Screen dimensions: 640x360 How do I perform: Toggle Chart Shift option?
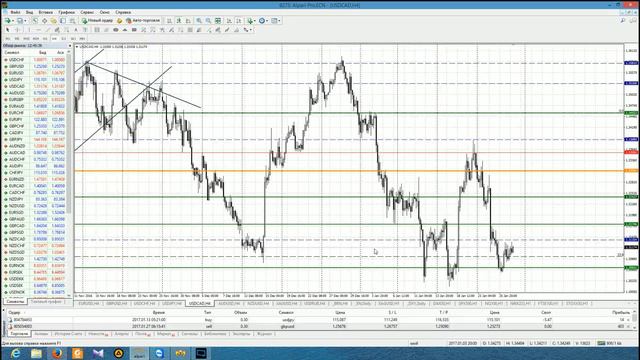click(239, 20)
